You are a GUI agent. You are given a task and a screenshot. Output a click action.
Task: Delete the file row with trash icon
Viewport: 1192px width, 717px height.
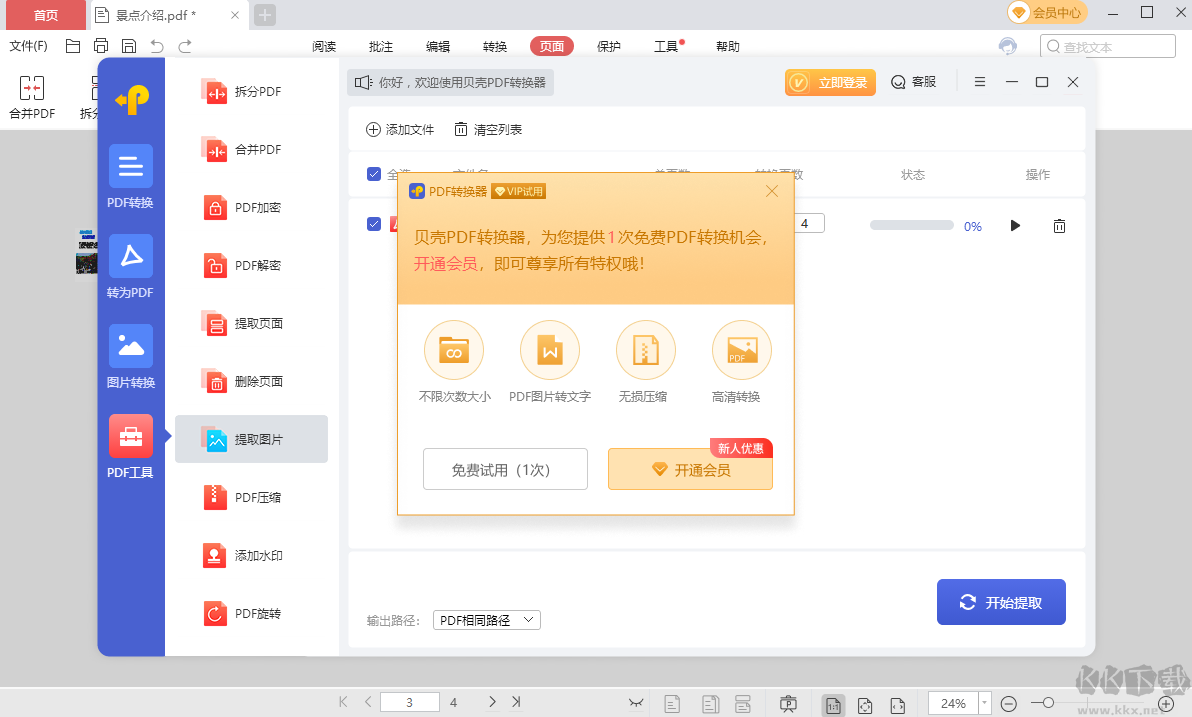1059,226
